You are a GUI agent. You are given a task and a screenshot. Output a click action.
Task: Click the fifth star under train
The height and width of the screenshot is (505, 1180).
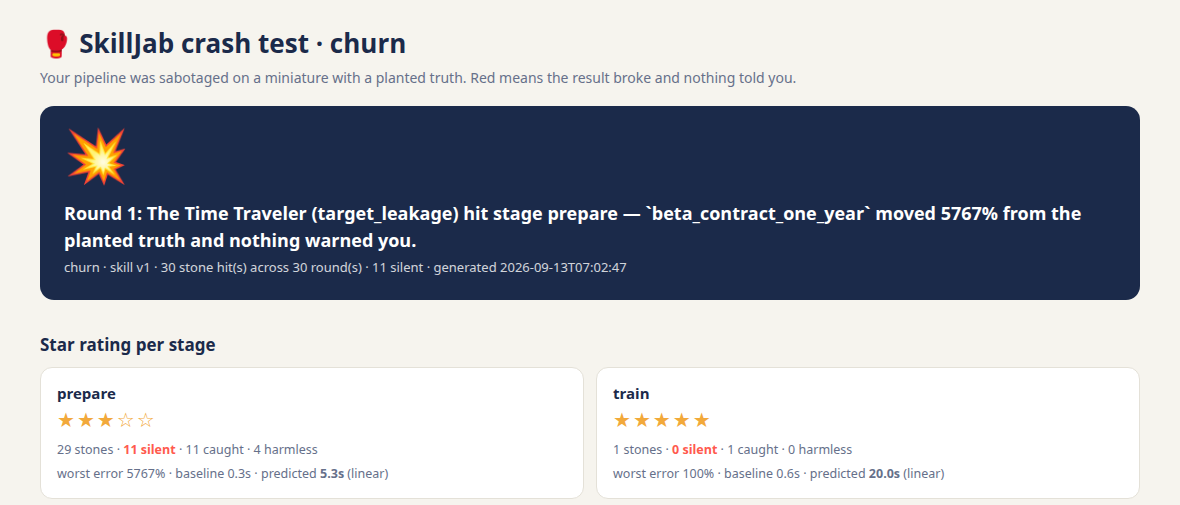[x=701, y=421]
